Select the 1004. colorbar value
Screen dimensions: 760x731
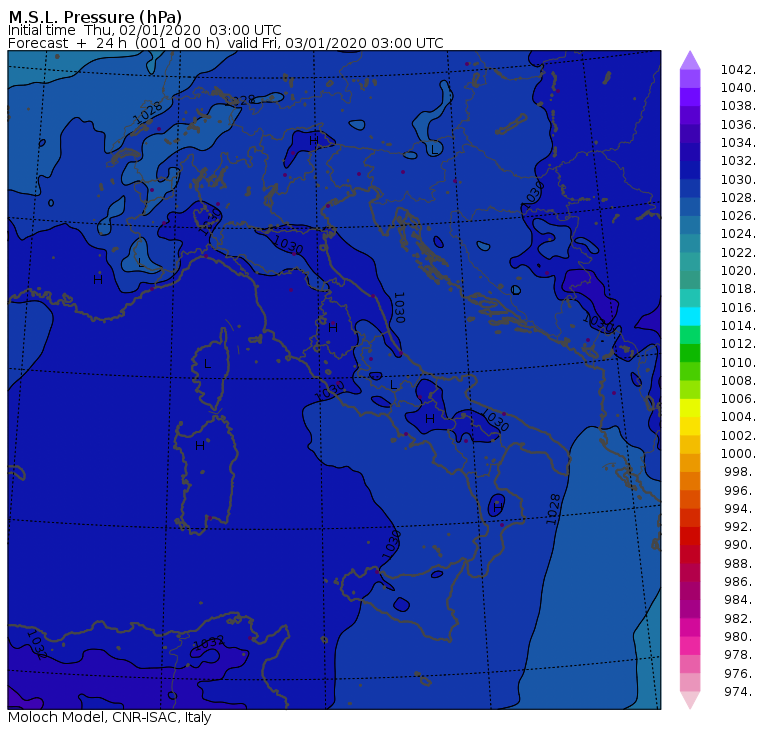tap(738, 416)
